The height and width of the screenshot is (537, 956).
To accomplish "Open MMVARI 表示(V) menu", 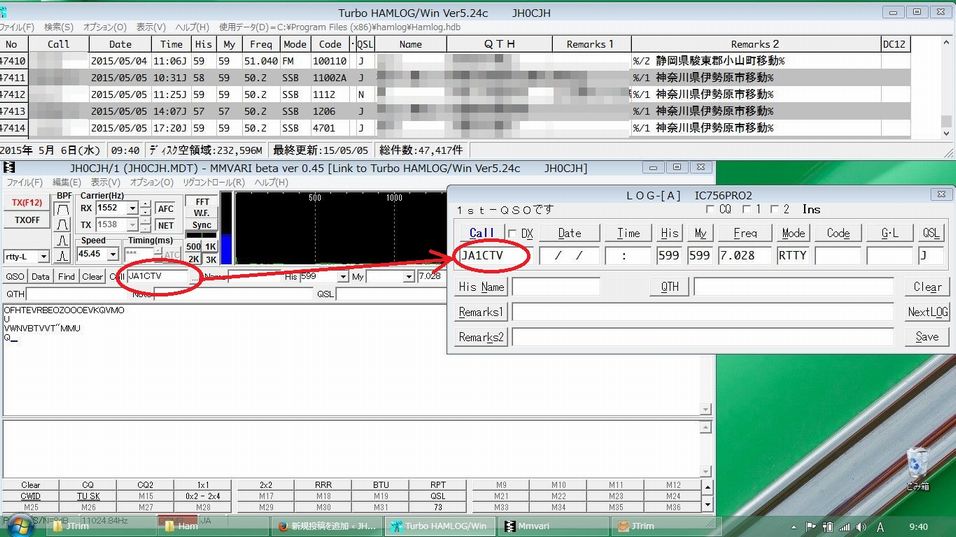I will (x=105, y=182).
